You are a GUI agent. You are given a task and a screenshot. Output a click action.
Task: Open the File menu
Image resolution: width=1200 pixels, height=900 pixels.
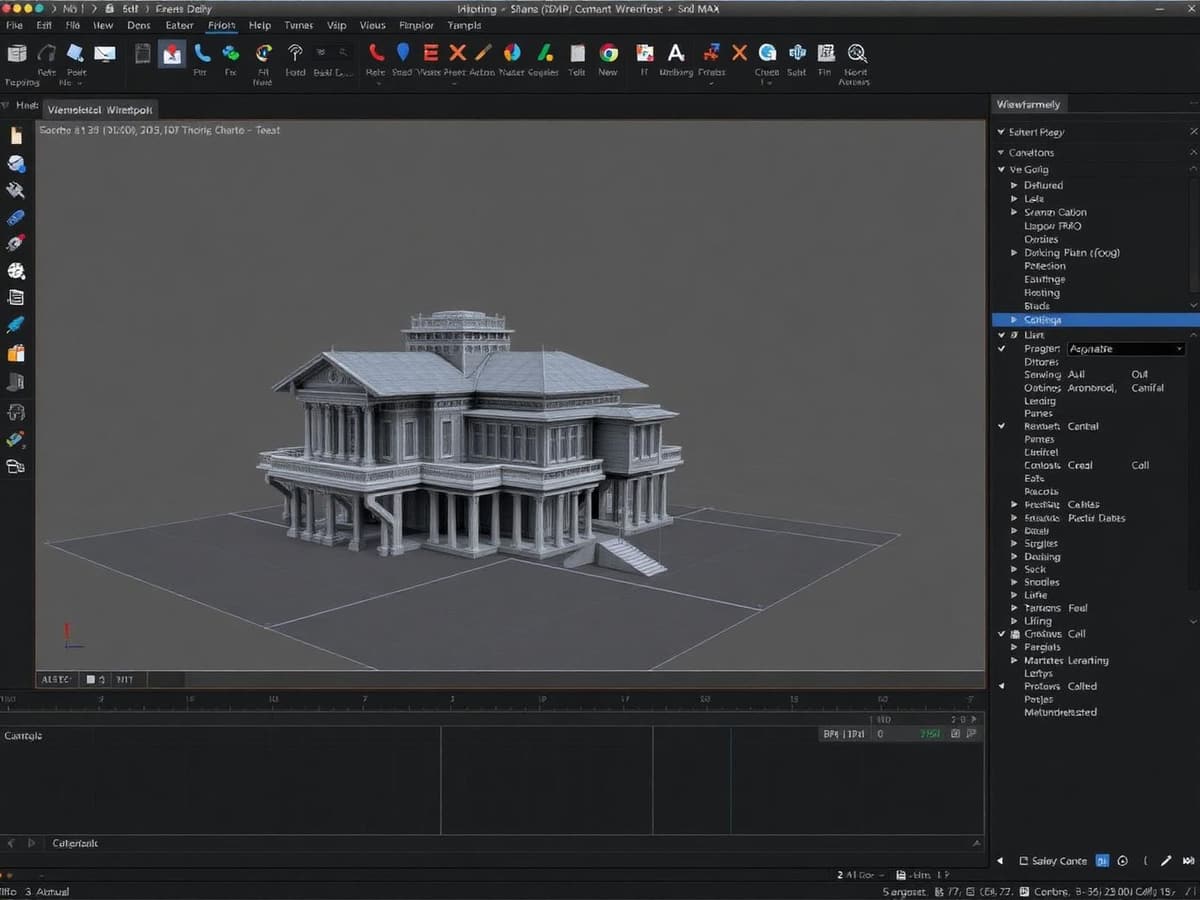pyautogui.click(x=14, y=25)
